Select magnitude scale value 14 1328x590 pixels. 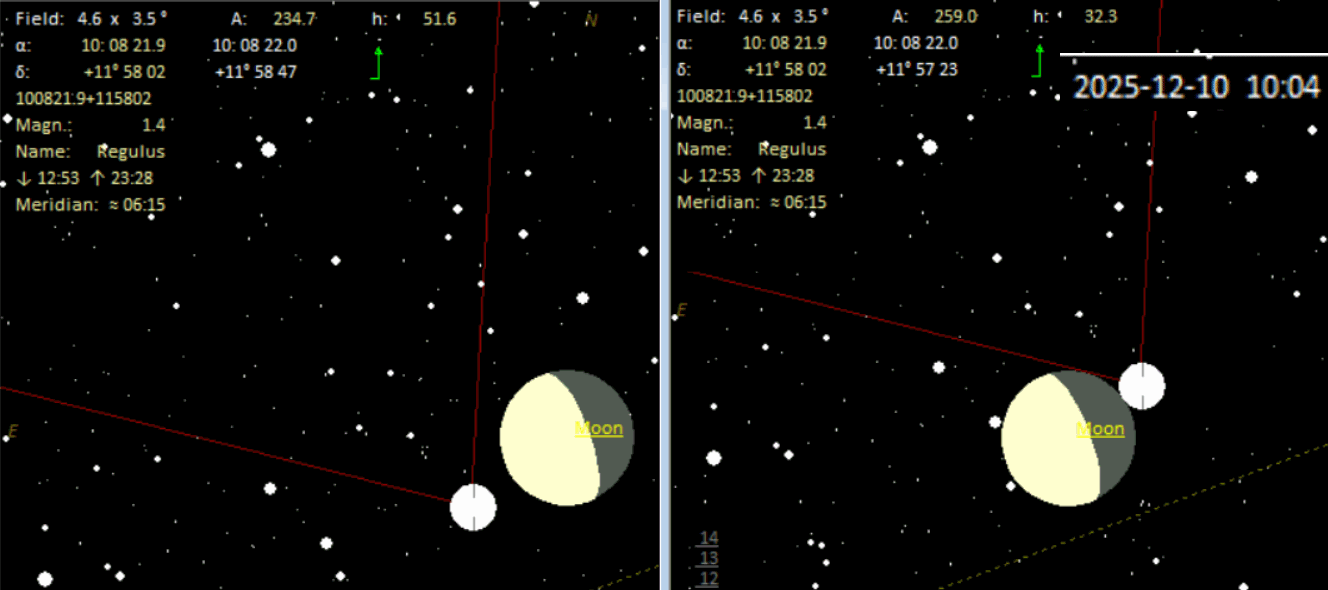pos(708,538)
